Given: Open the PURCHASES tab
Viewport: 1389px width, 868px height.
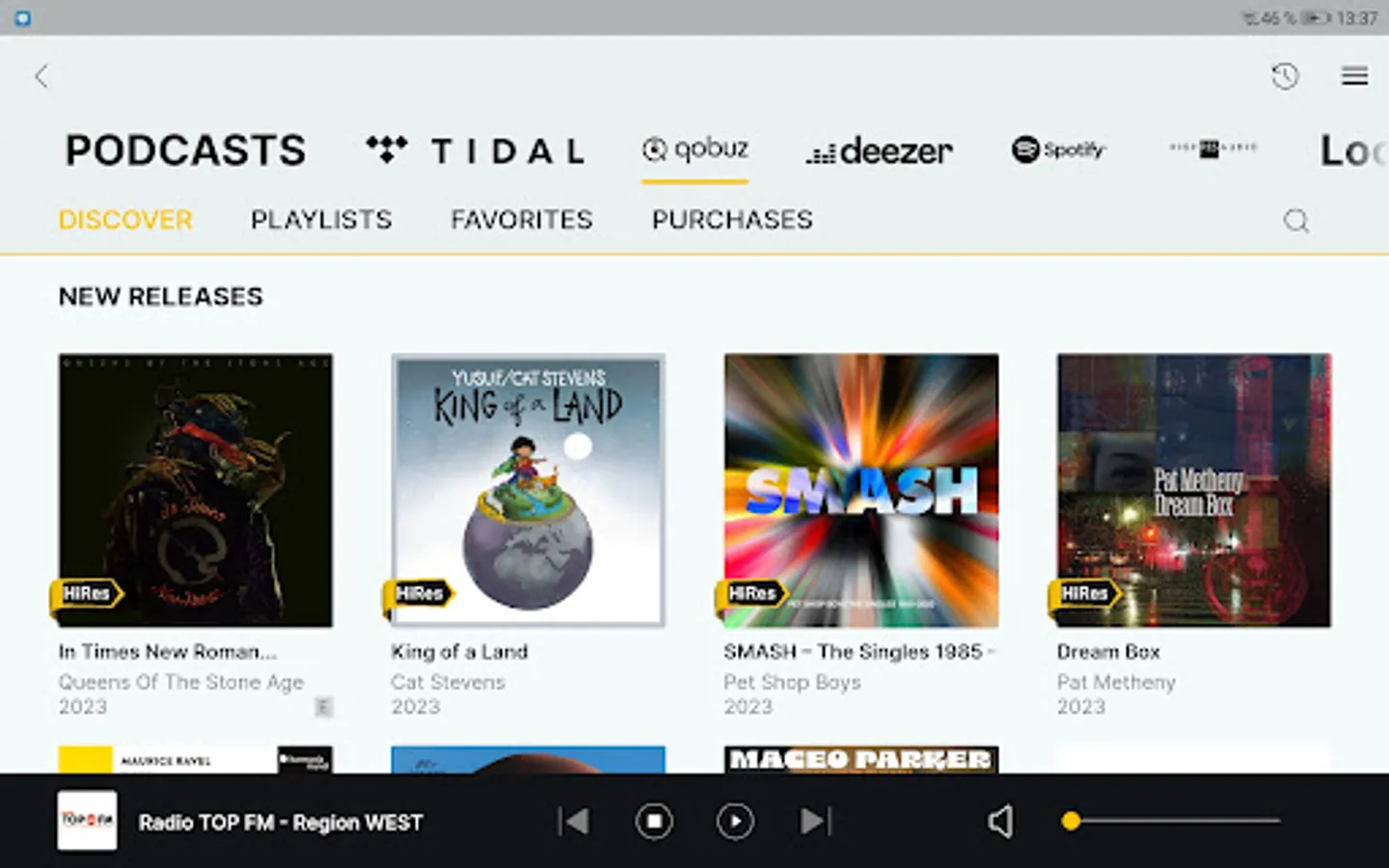Looking at the screenshot, I should 732,220.
